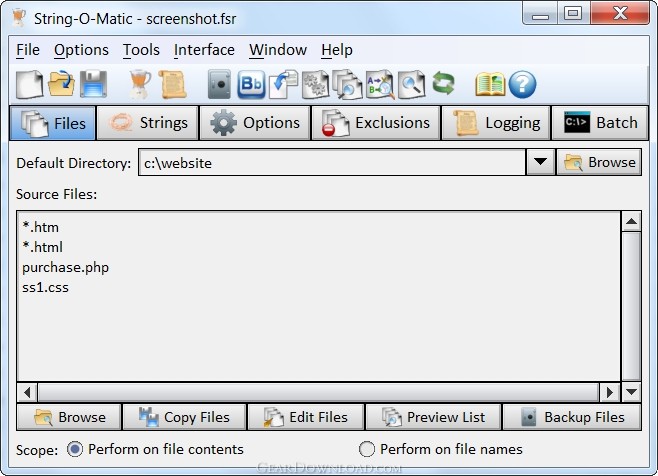This screenshot has width=658, height=476.
Task: Click the undo arrow document toolbar icon
Action: [x=283, y=84]
